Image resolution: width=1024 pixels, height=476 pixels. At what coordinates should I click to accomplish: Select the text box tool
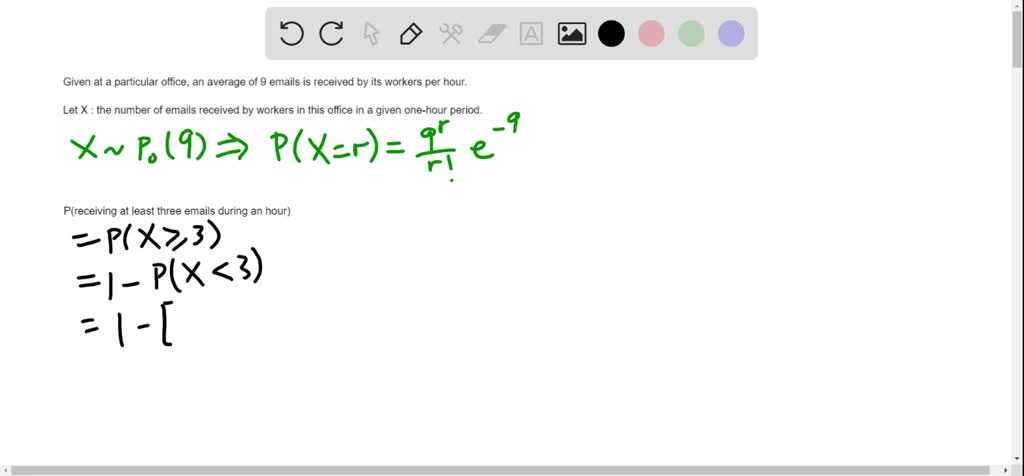coord(531,34)
